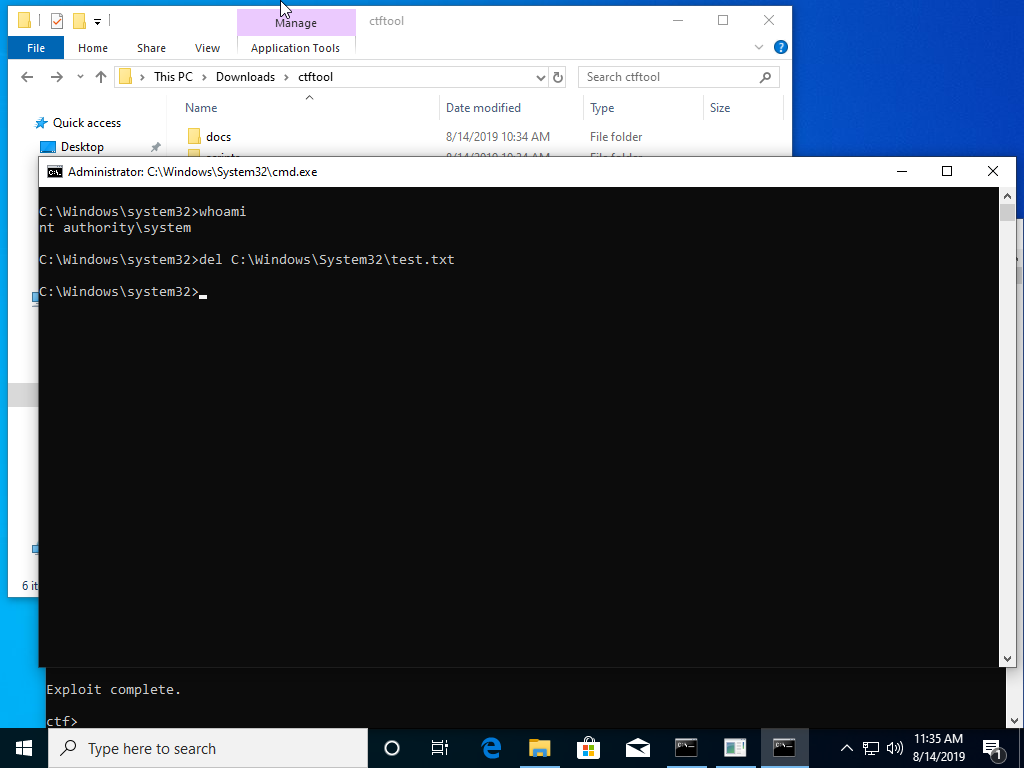The width and height of the screenshot is (1024, 768).
Task: Click Downloads in address breadcrumb
Action: coord(246,77)
